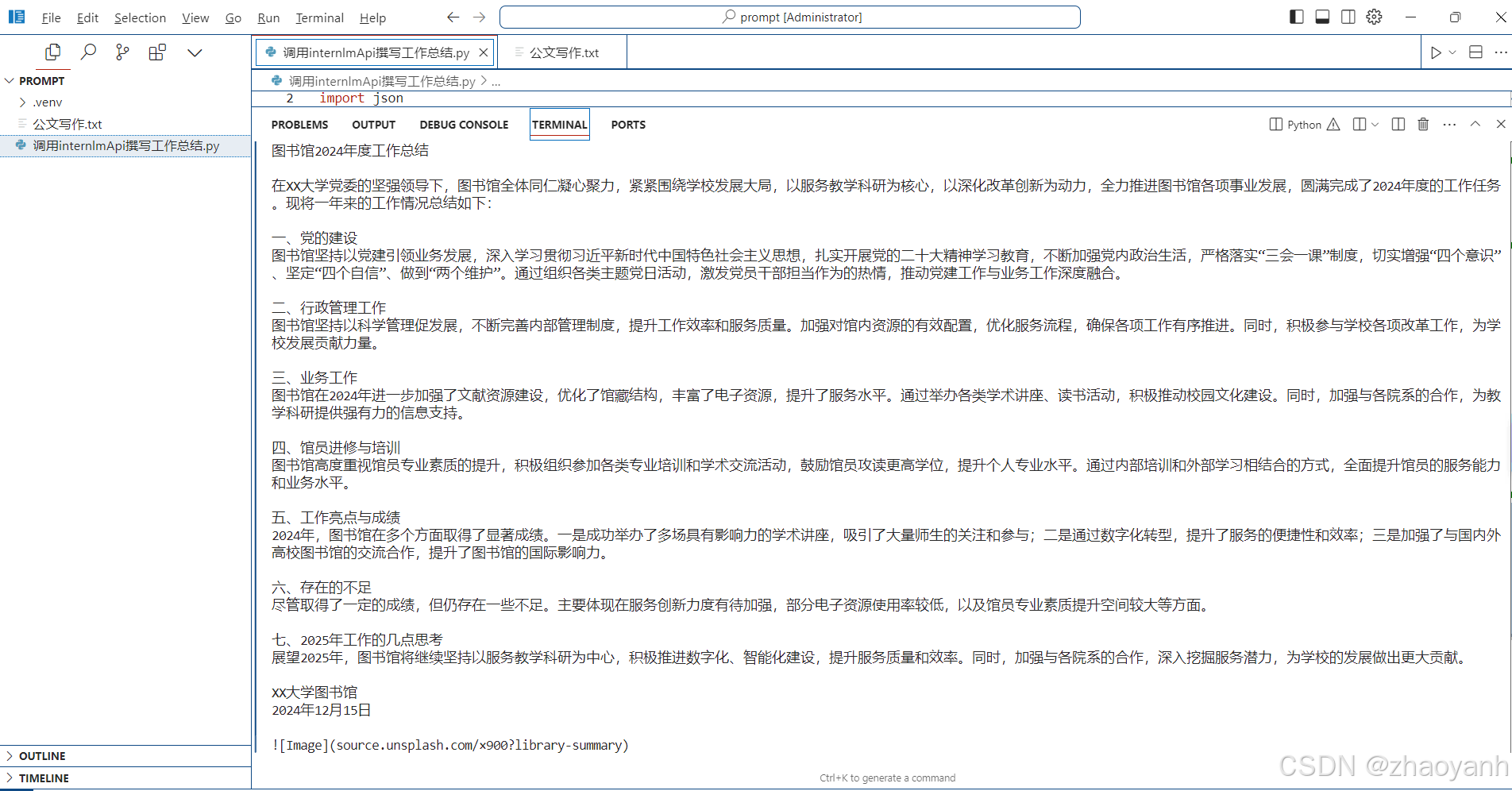Open the Go menu
Viewport: 1512px width, 791px height.
pyautogui.click(x=233, y=17)
